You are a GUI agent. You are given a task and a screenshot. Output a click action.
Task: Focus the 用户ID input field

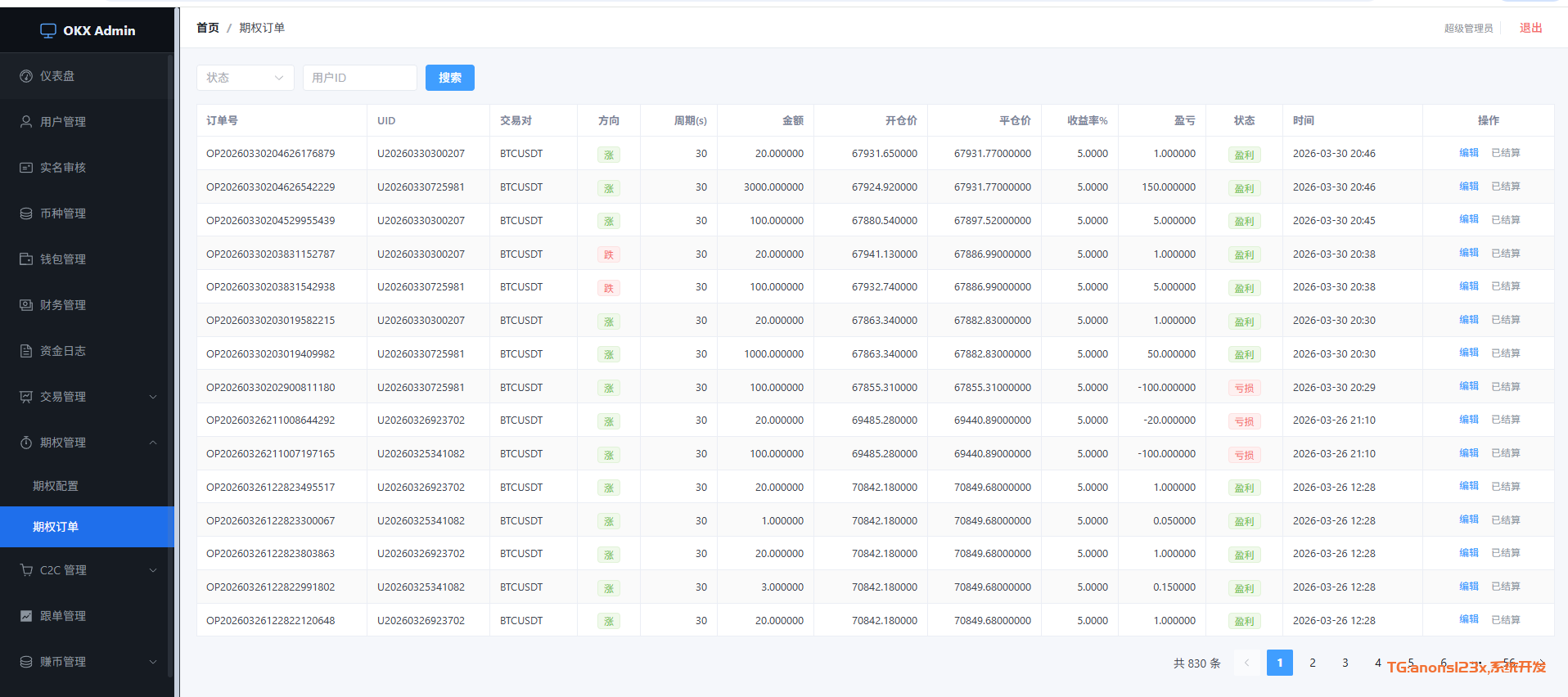pos(359,78)
